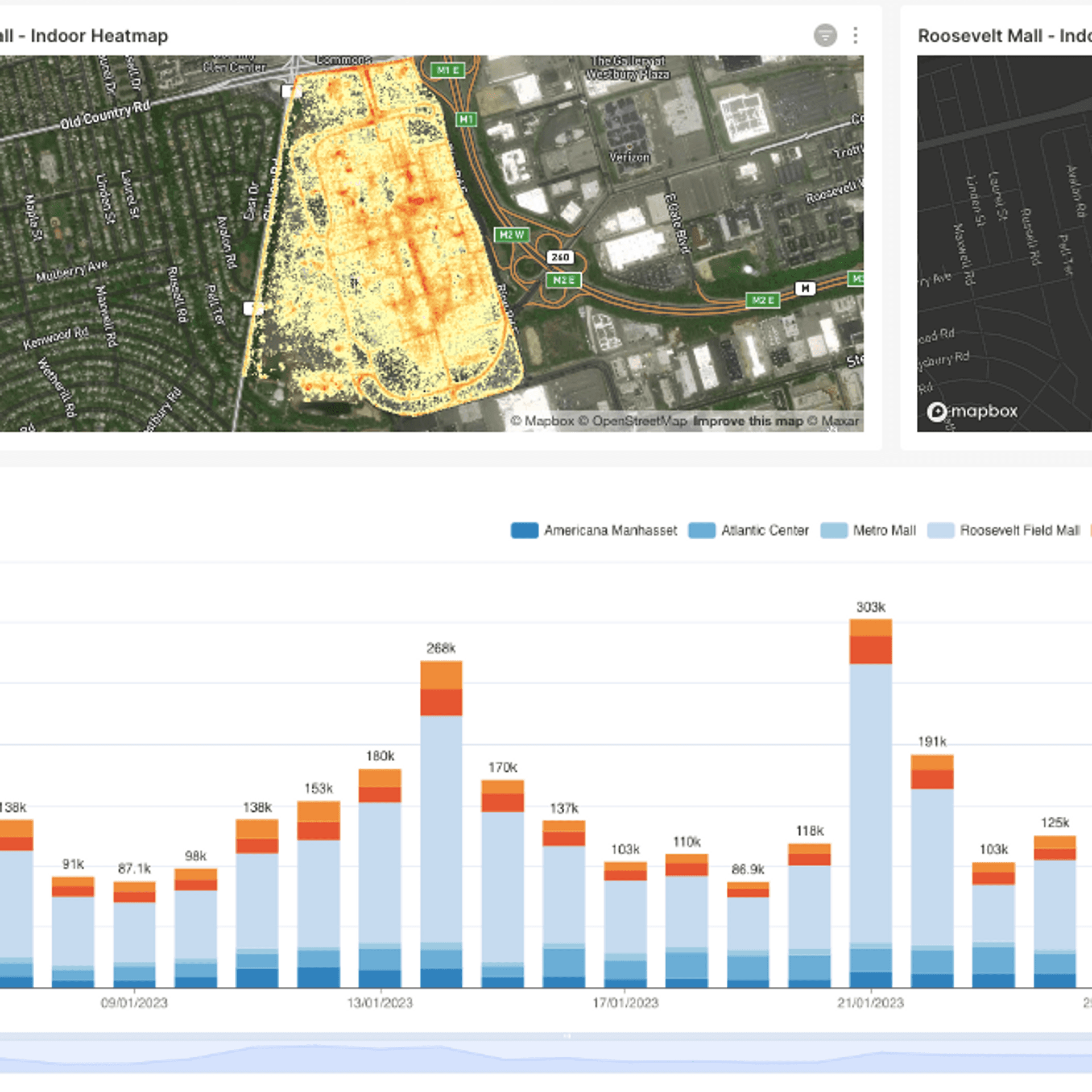The image size is (1092, 1092).
Task: Toggle Atlantic Center legend series
Action: tap(748, 530)
